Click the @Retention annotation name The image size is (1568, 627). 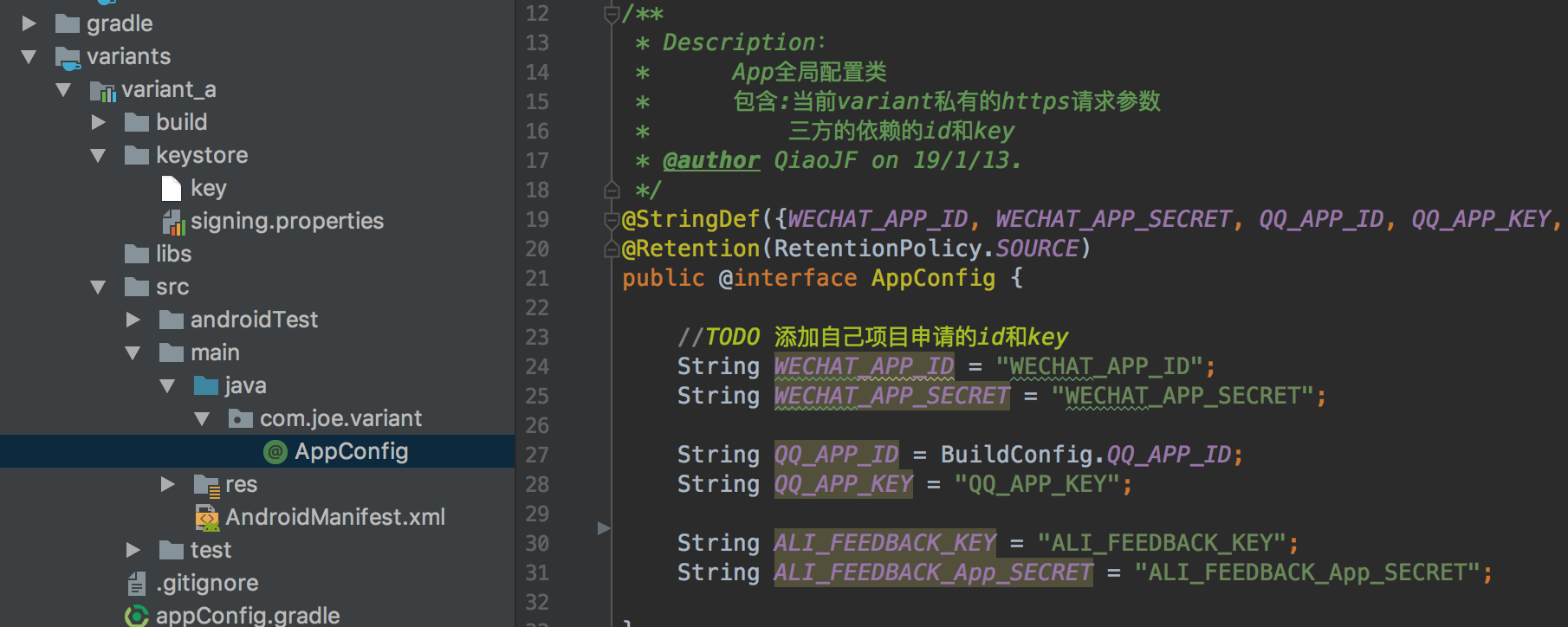[690, 249]
